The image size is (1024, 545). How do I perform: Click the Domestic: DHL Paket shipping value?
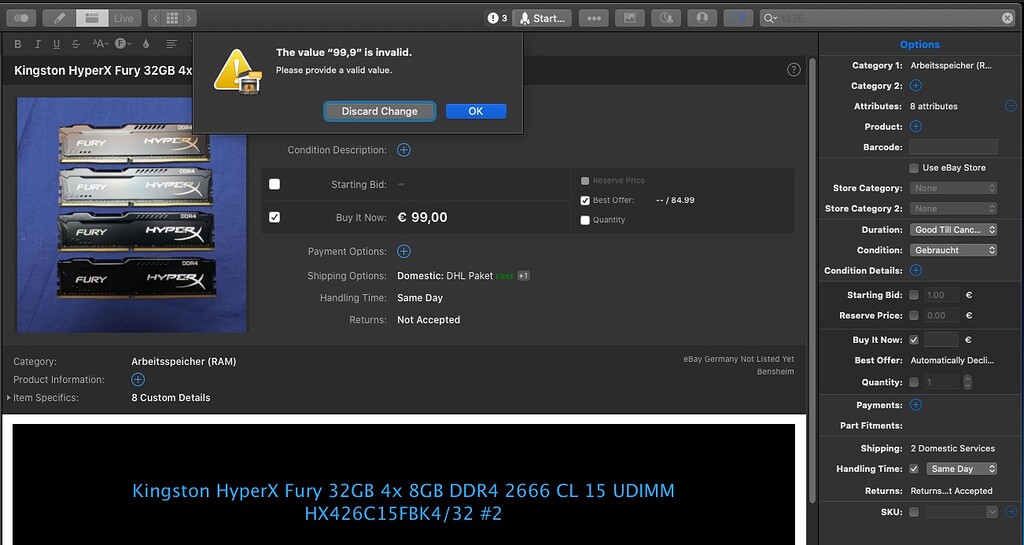click(x=445, y=275)
